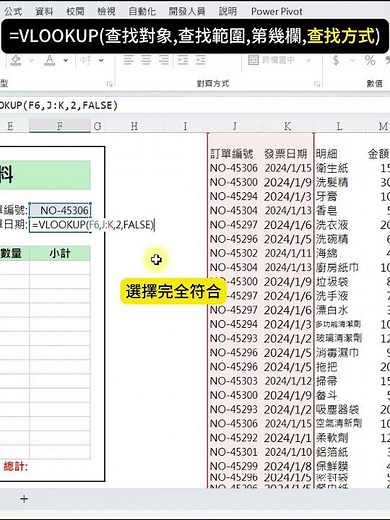Image resolution: width=390 pixels, height=520 pixels.
Task: Click the 2024/1/10 date cell
Action: (x=288, y=452)
